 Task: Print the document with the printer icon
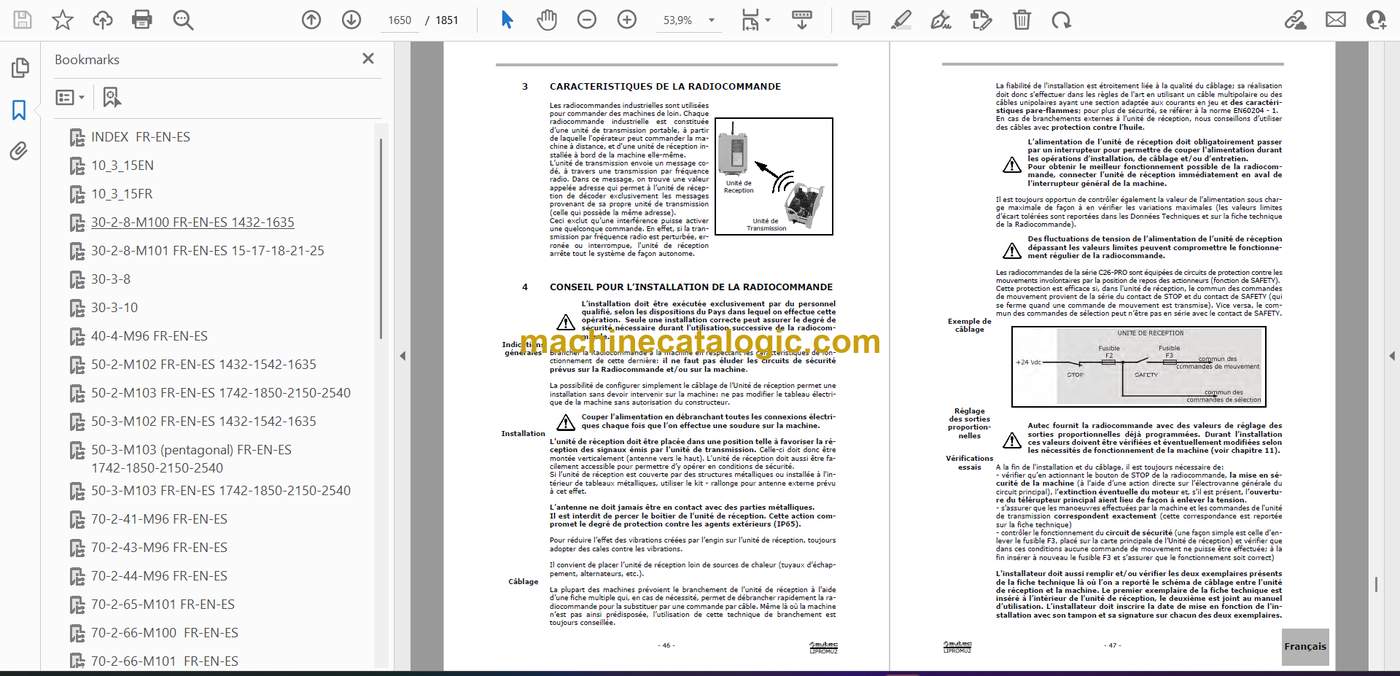(x=142, y=19)
